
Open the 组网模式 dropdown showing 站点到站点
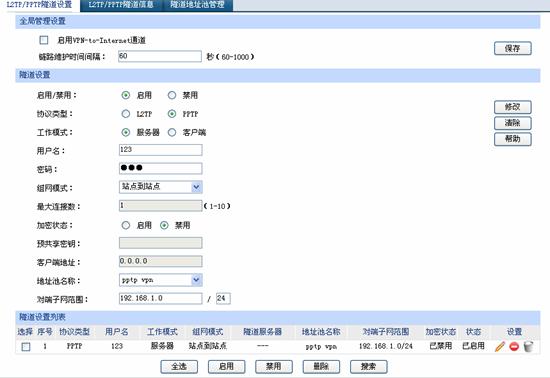[x=161, y=187]
